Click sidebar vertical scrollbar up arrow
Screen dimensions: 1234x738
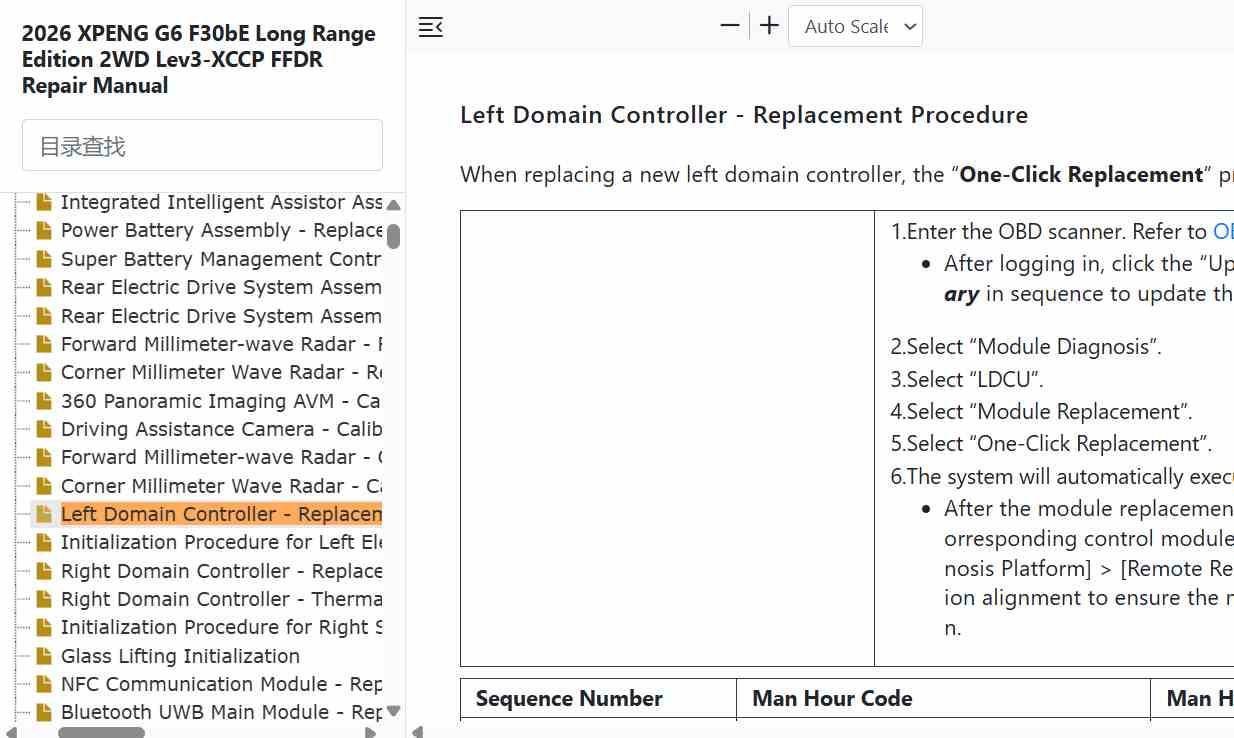pyautogui.click(x=393, y=204)
